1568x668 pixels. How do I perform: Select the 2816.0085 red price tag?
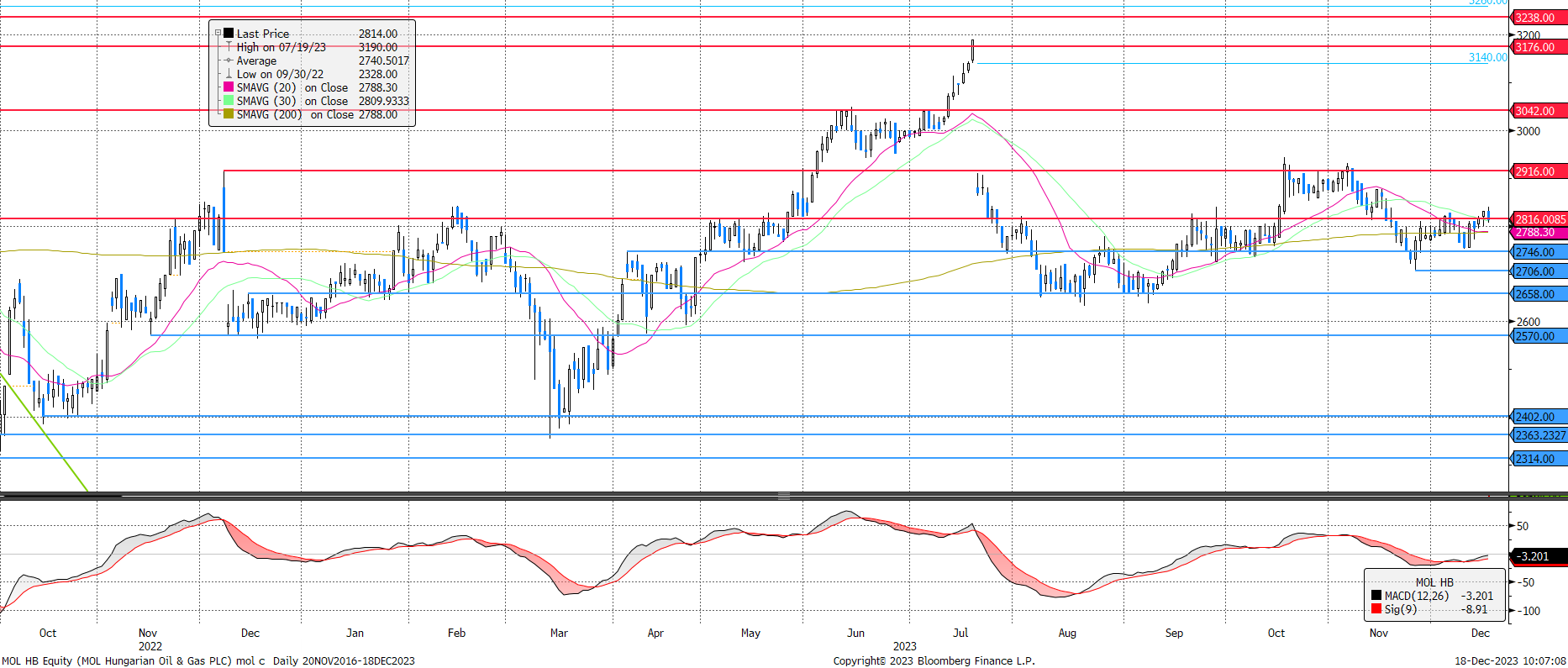(x=1539, y=219)
